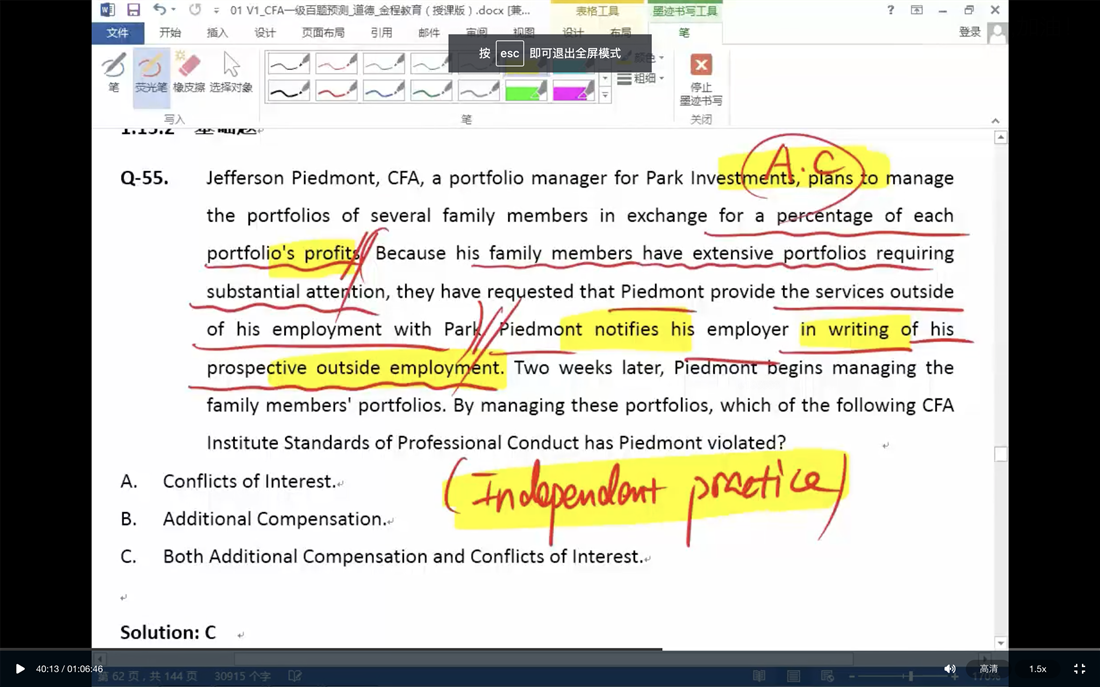Select the Pen (笔) writing tool
This screenshot has height=687, width=1100.
(x=114, y=74)
